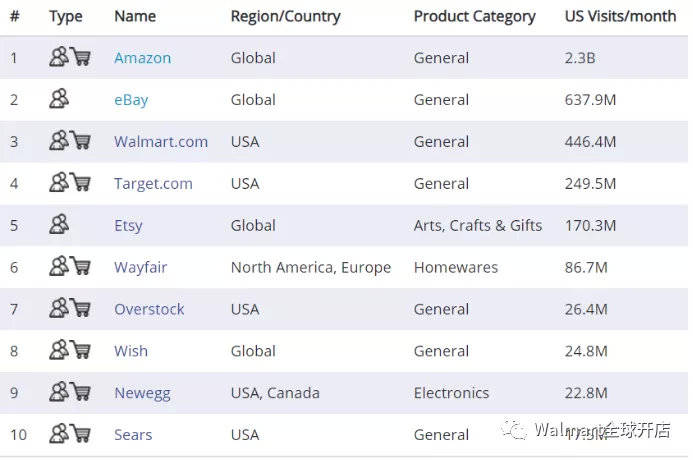Open the Amazon link
The image size is (693, 460).
click(x=142, y=58)
